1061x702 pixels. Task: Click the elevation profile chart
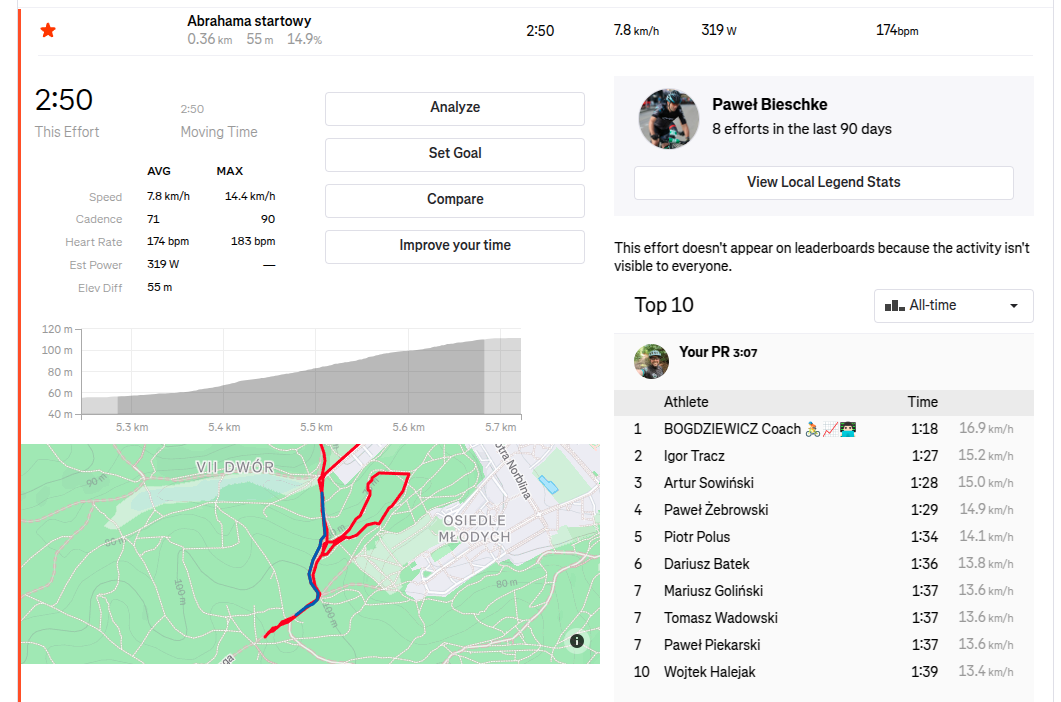click(300, 375)
